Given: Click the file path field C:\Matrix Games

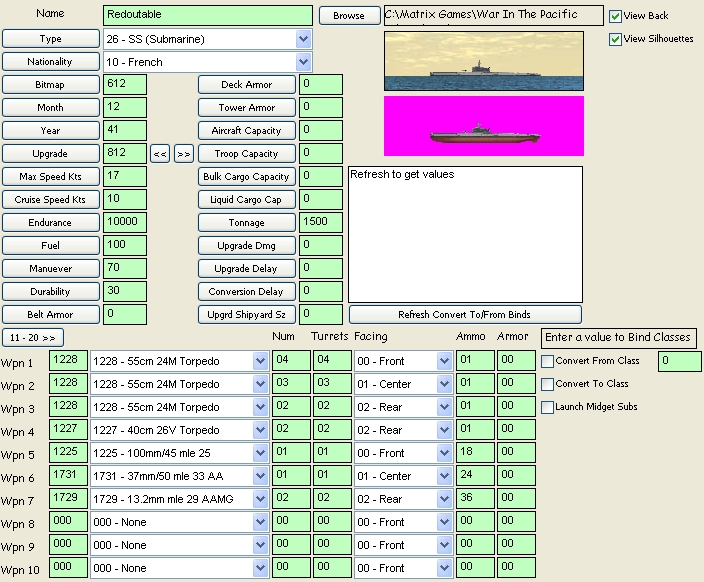Looking at the screenshot, I should point(493,15).
